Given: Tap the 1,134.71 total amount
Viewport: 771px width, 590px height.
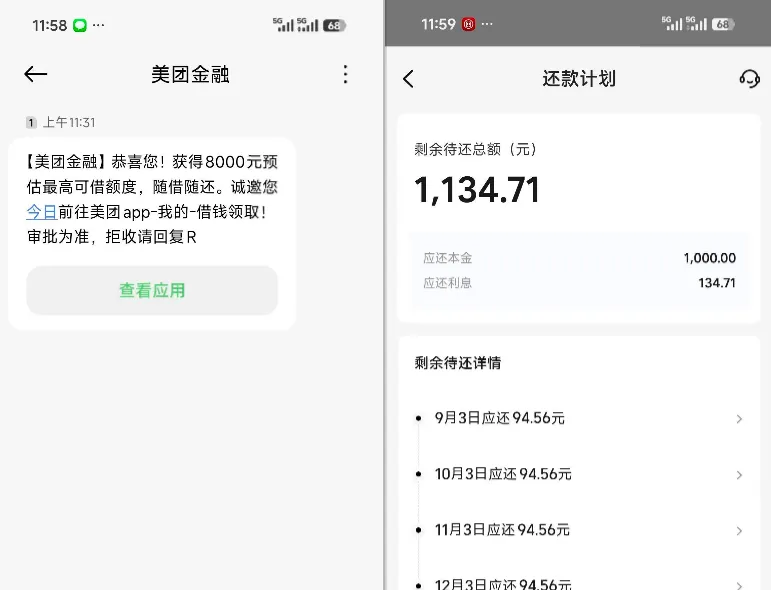Looking at the screenshot, I should [477, 190].
